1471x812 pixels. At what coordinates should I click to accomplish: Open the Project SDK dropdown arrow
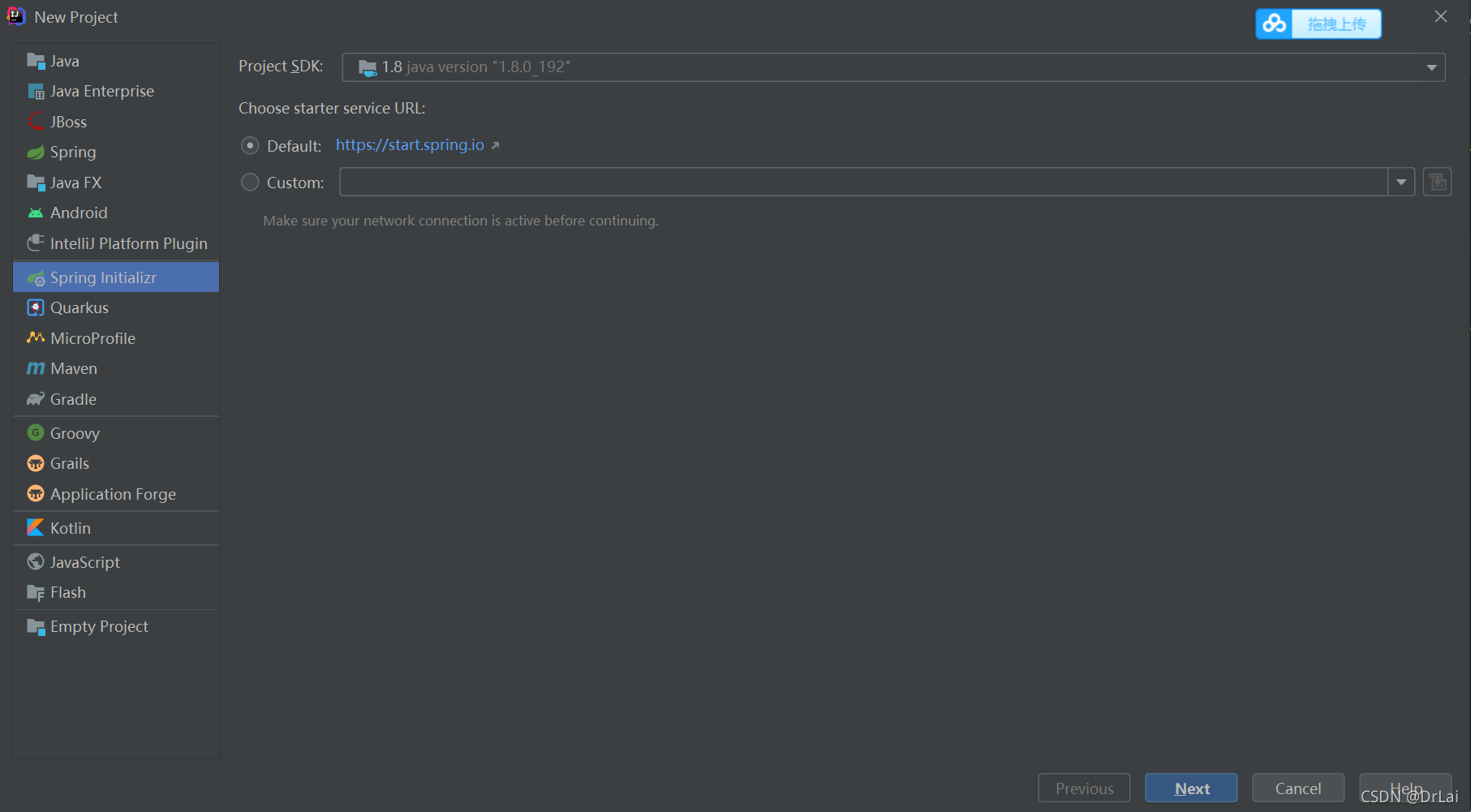1431,67
